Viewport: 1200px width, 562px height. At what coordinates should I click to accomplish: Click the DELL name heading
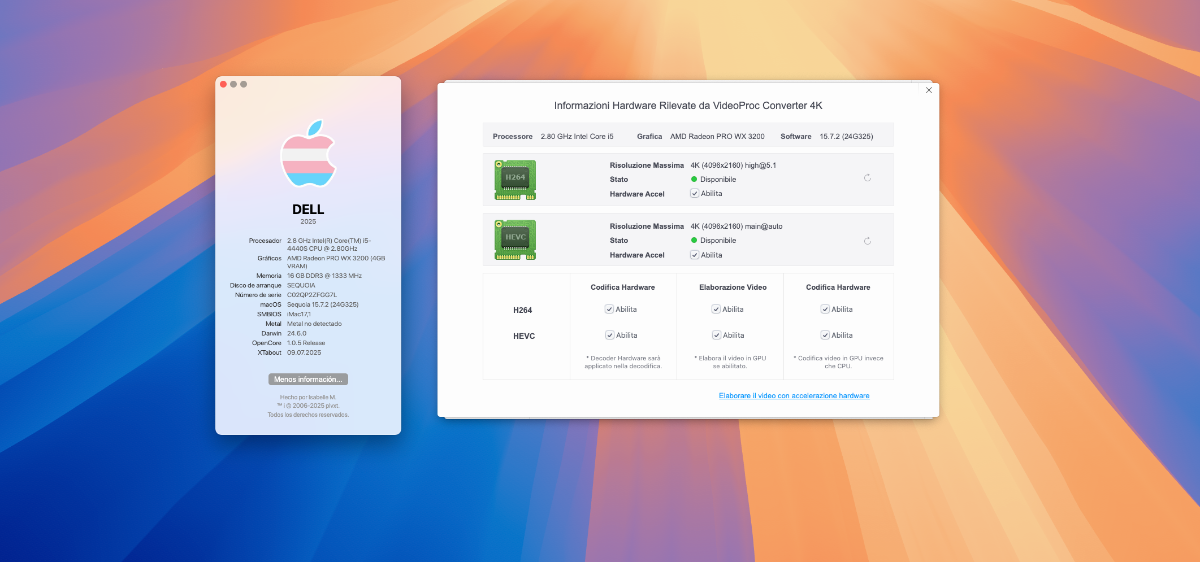308,209
